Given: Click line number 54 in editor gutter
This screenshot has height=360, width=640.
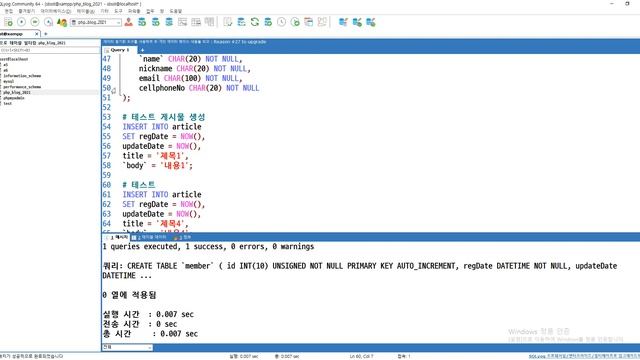Looking at the screenshot, I should [107, 127].
